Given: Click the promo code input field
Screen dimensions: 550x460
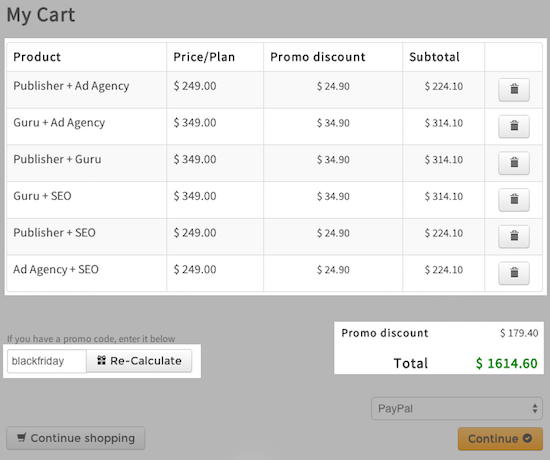Looking at the screenshot, I should click(47, 361).
